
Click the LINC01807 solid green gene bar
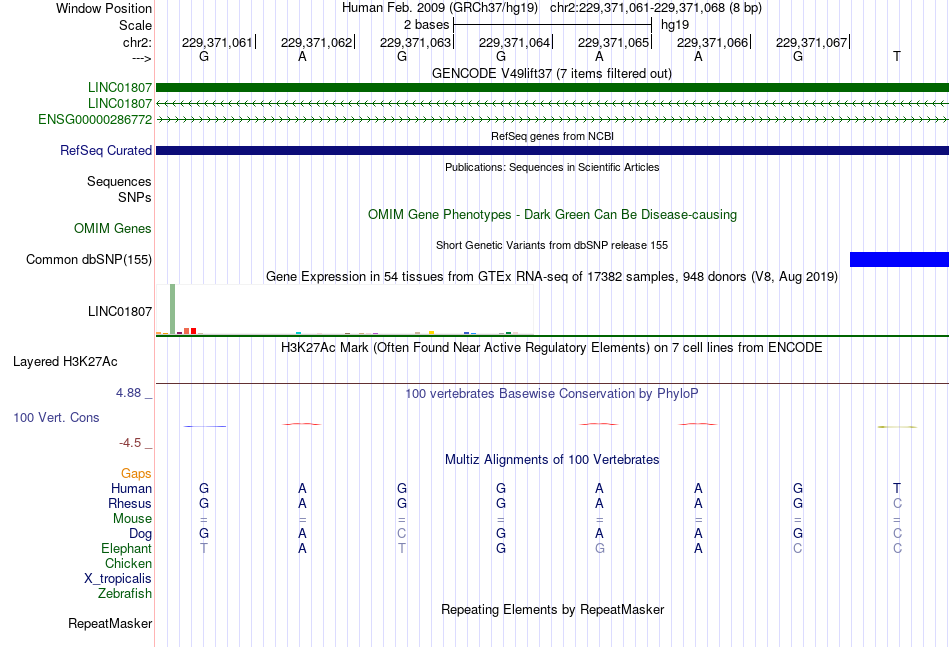[x=552, y=87]
